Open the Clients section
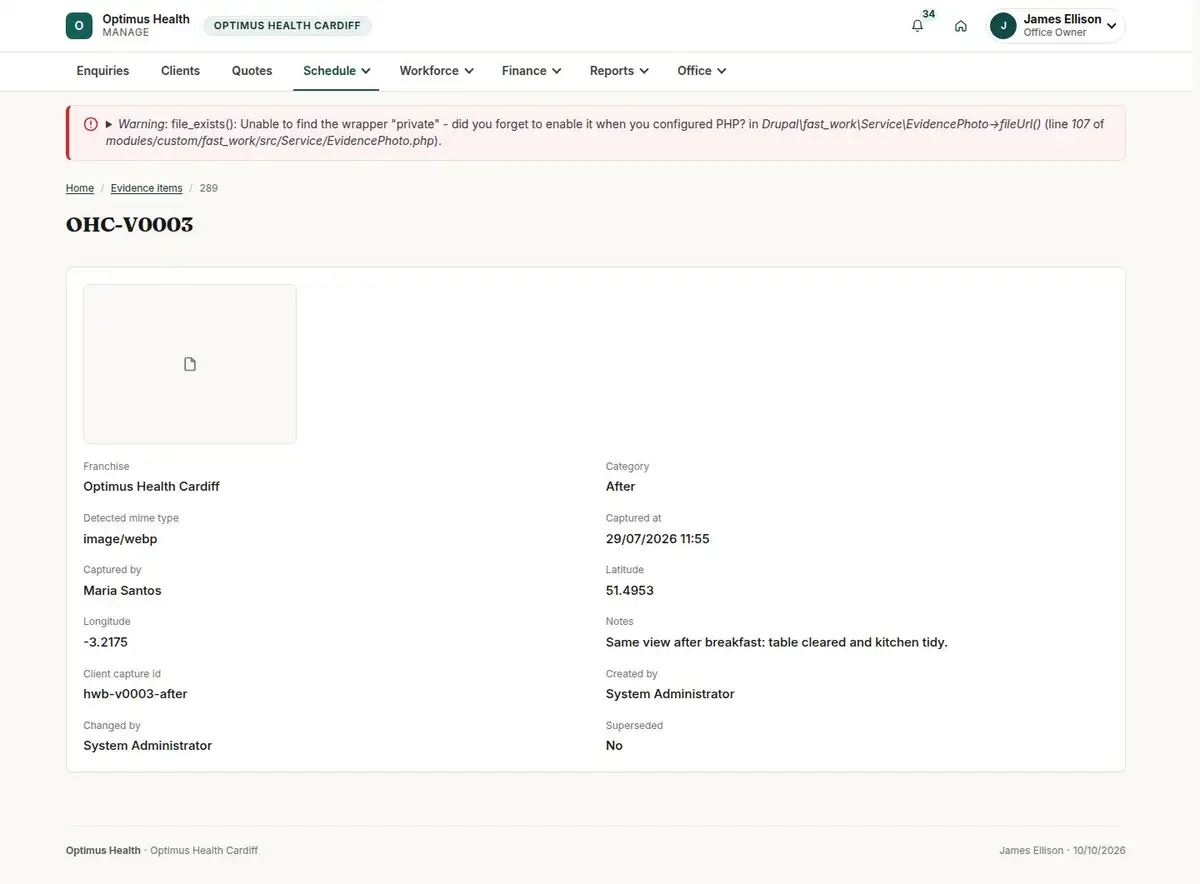Image resolution: width=1200 pixels, height=884 pixels. (x=181, y=71)
